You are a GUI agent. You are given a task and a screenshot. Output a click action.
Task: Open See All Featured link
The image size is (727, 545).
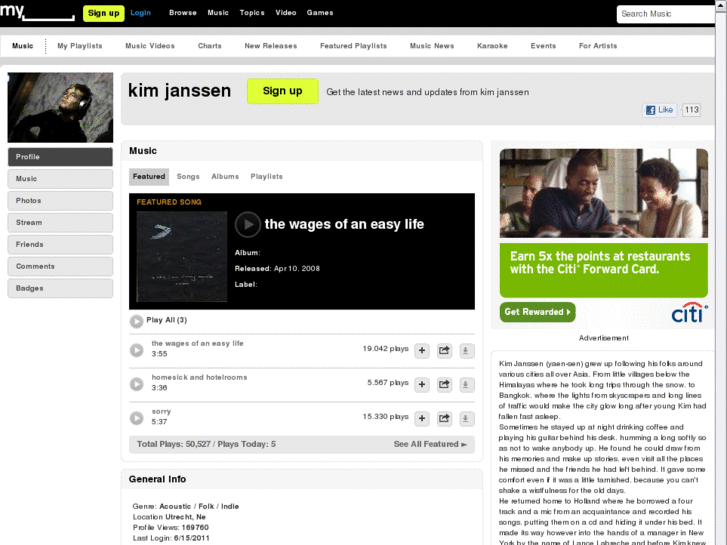pos(430,444)
